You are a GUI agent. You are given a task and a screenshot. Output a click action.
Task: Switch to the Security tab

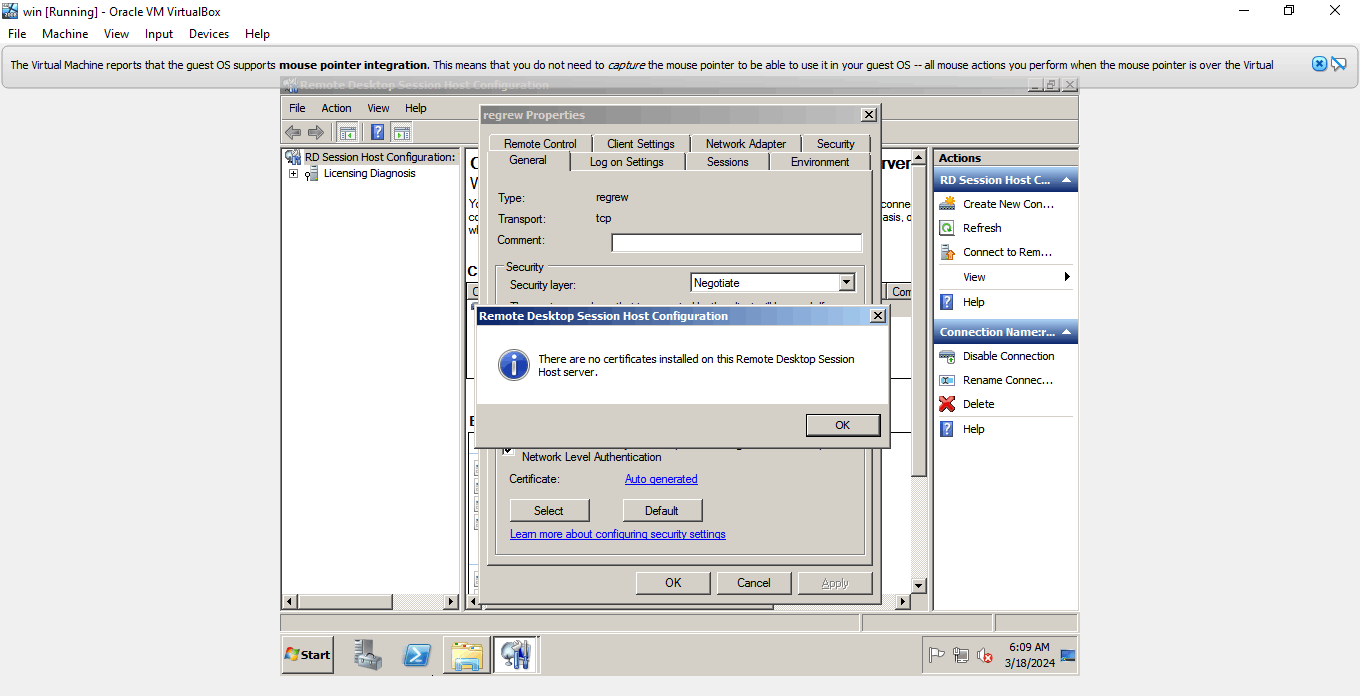pyautogui.click(x=836, y=144)
